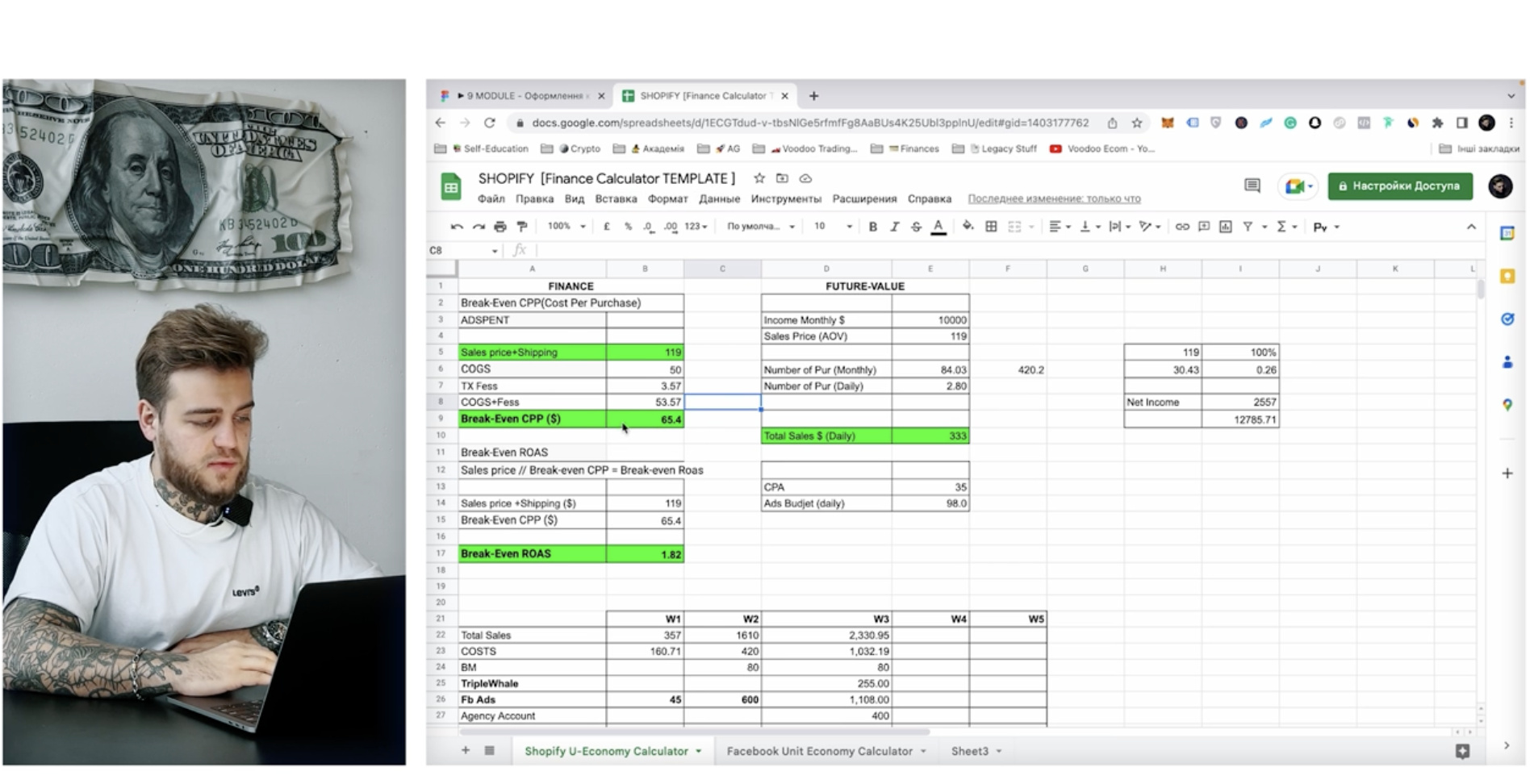
Task: Format cell as percent
Action: pyautogui.click(x=628, y=227)
